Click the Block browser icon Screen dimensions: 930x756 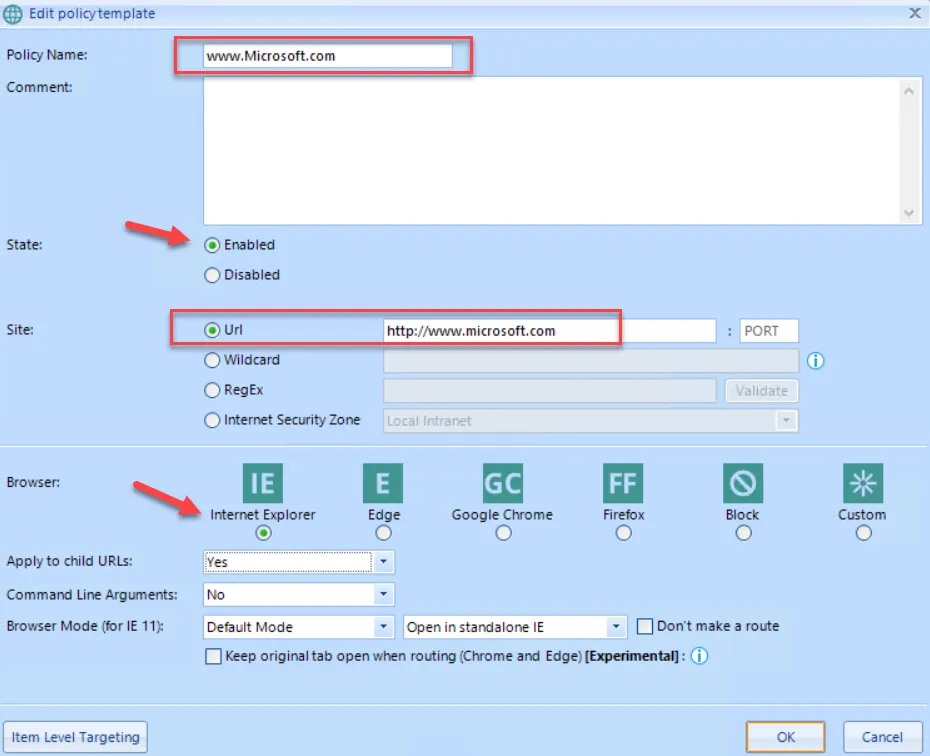point(743,483)
